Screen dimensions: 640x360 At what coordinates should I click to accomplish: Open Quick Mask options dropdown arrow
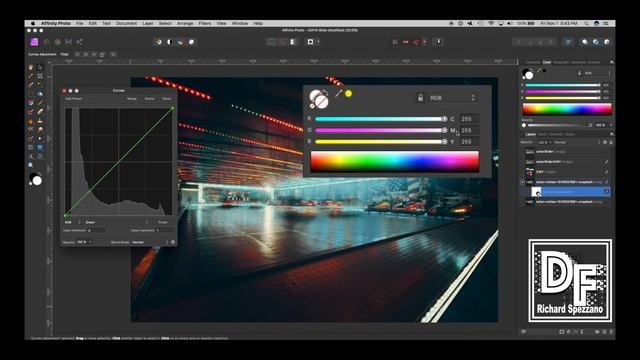click(318, 42)
